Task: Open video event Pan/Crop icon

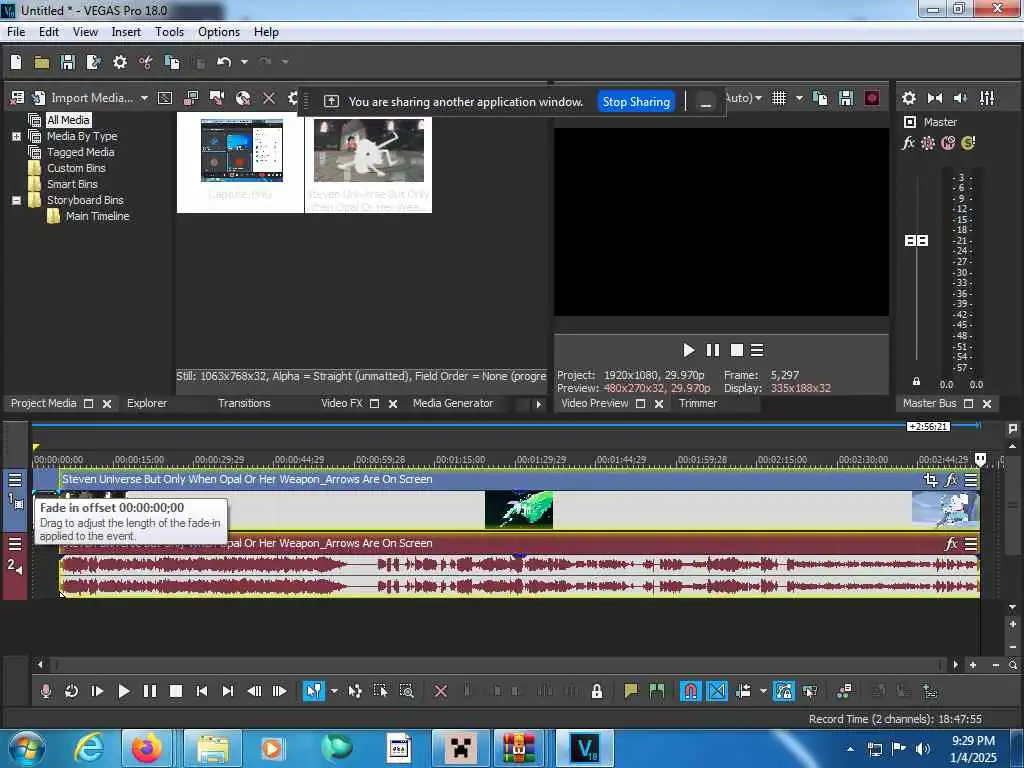Action: pos(931,480)
